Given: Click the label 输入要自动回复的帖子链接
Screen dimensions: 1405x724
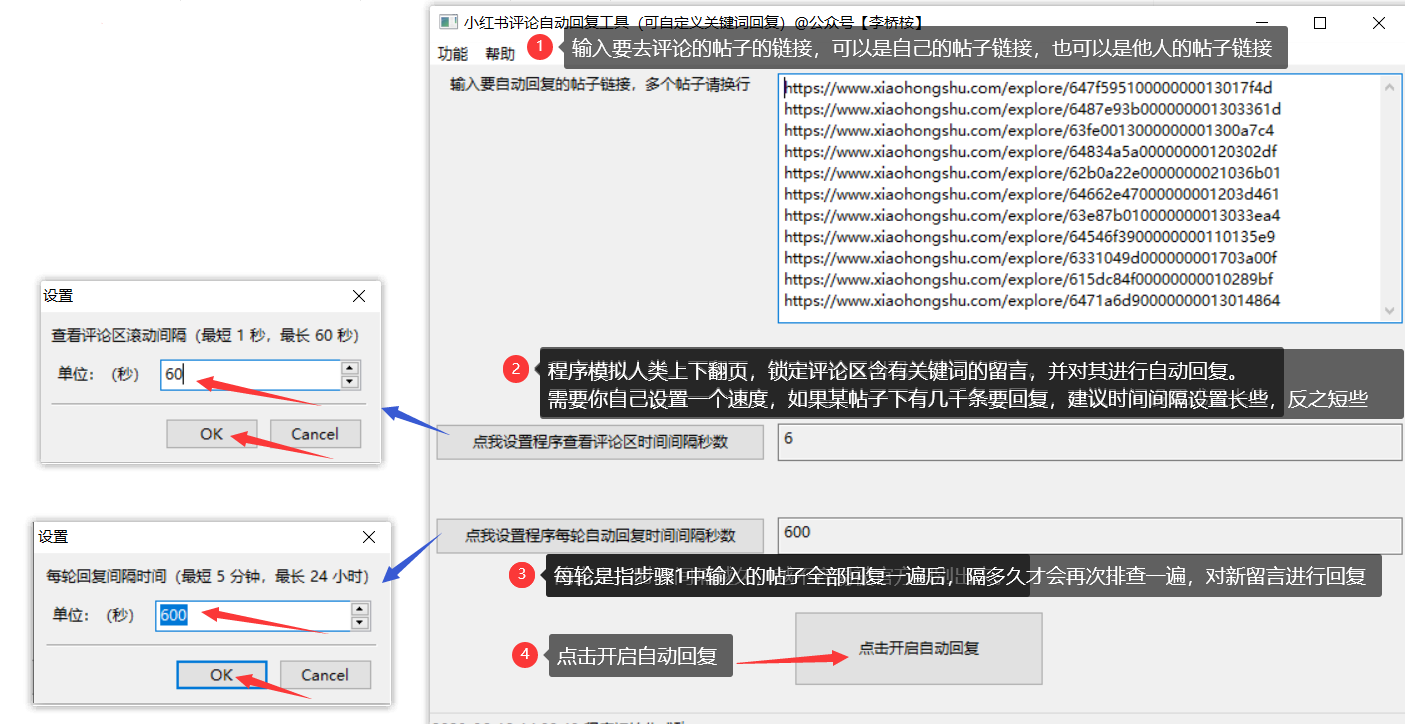Looking at the screenshot, I should click(600, 85).
